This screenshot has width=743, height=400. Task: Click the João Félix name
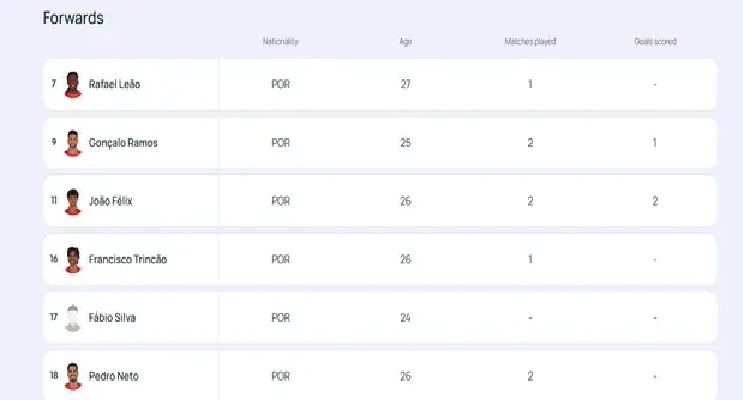110,201
